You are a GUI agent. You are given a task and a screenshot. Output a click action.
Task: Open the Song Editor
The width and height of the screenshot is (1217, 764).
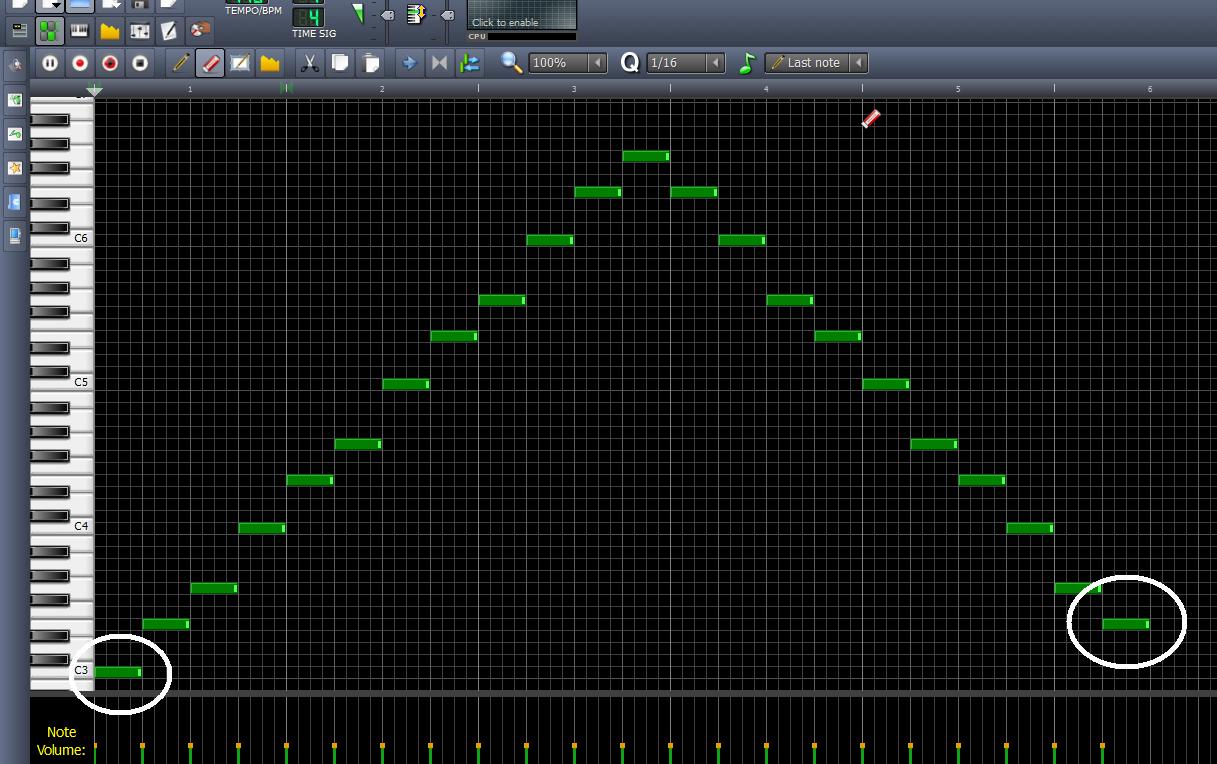pyautogui.click(x=18, y=30)
